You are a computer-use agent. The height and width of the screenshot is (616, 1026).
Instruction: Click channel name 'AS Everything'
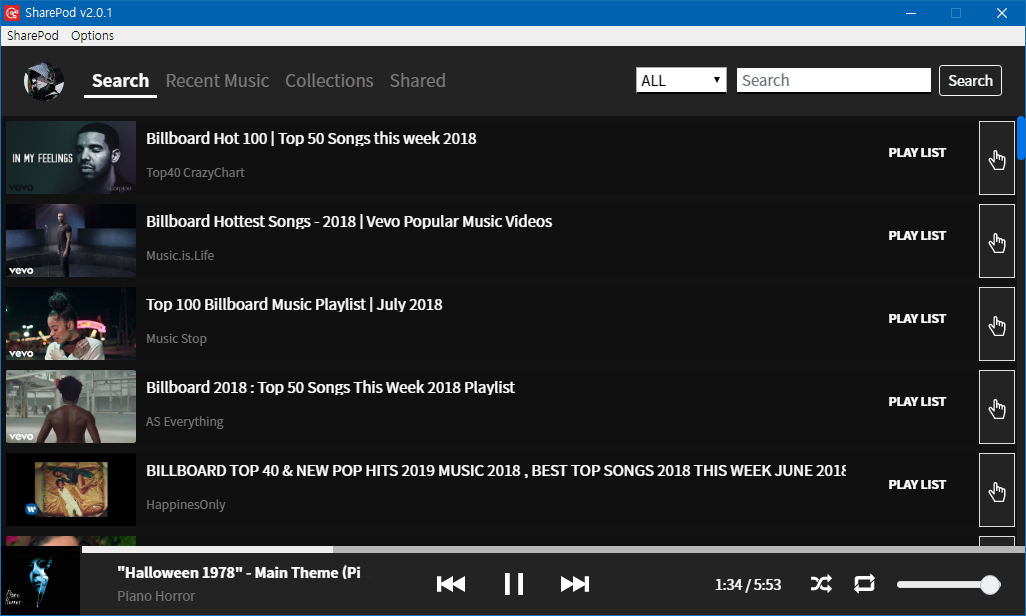click(185, 422)
